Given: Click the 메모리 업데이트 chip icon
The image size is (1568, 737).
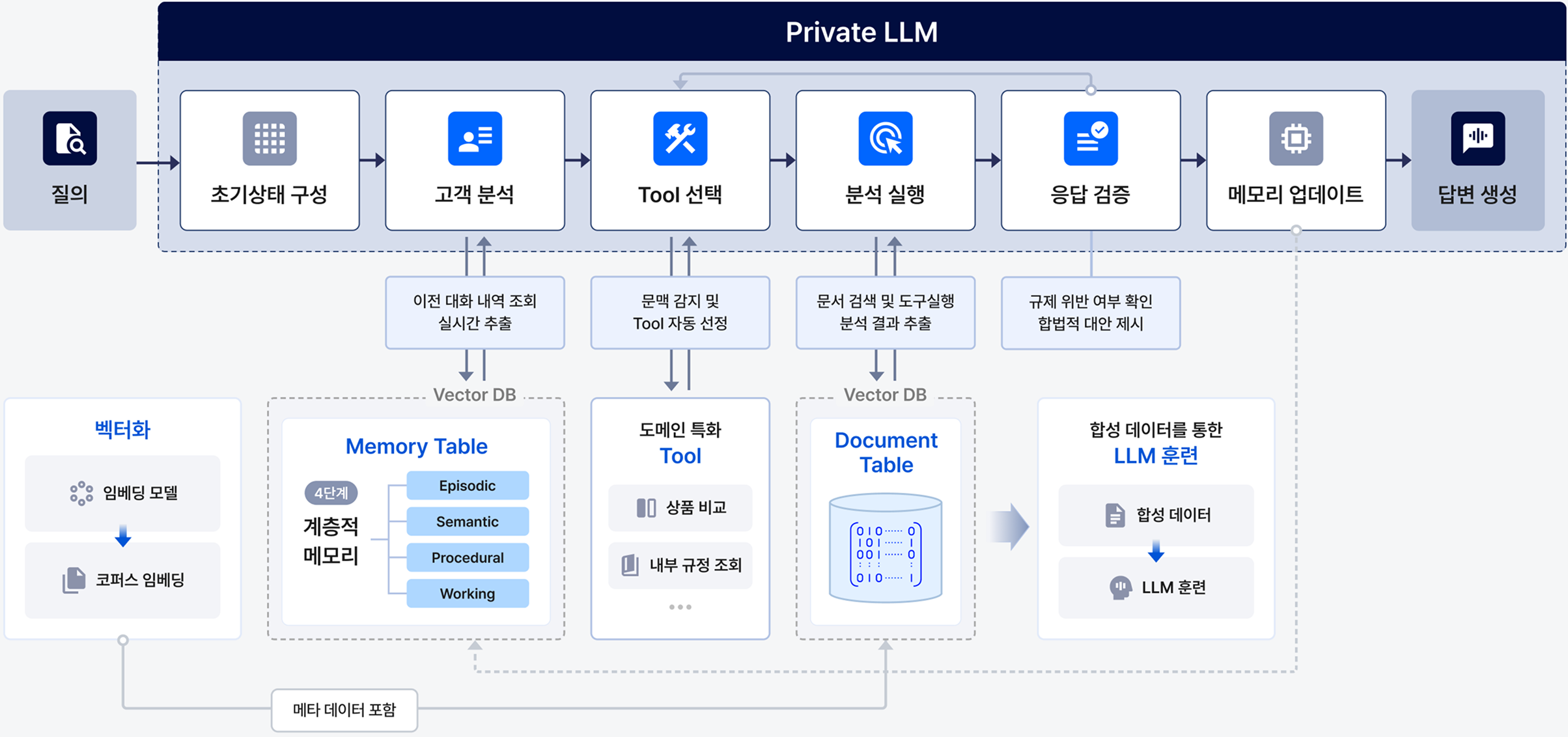Looking at the screenshot, I should (1296, 138).
